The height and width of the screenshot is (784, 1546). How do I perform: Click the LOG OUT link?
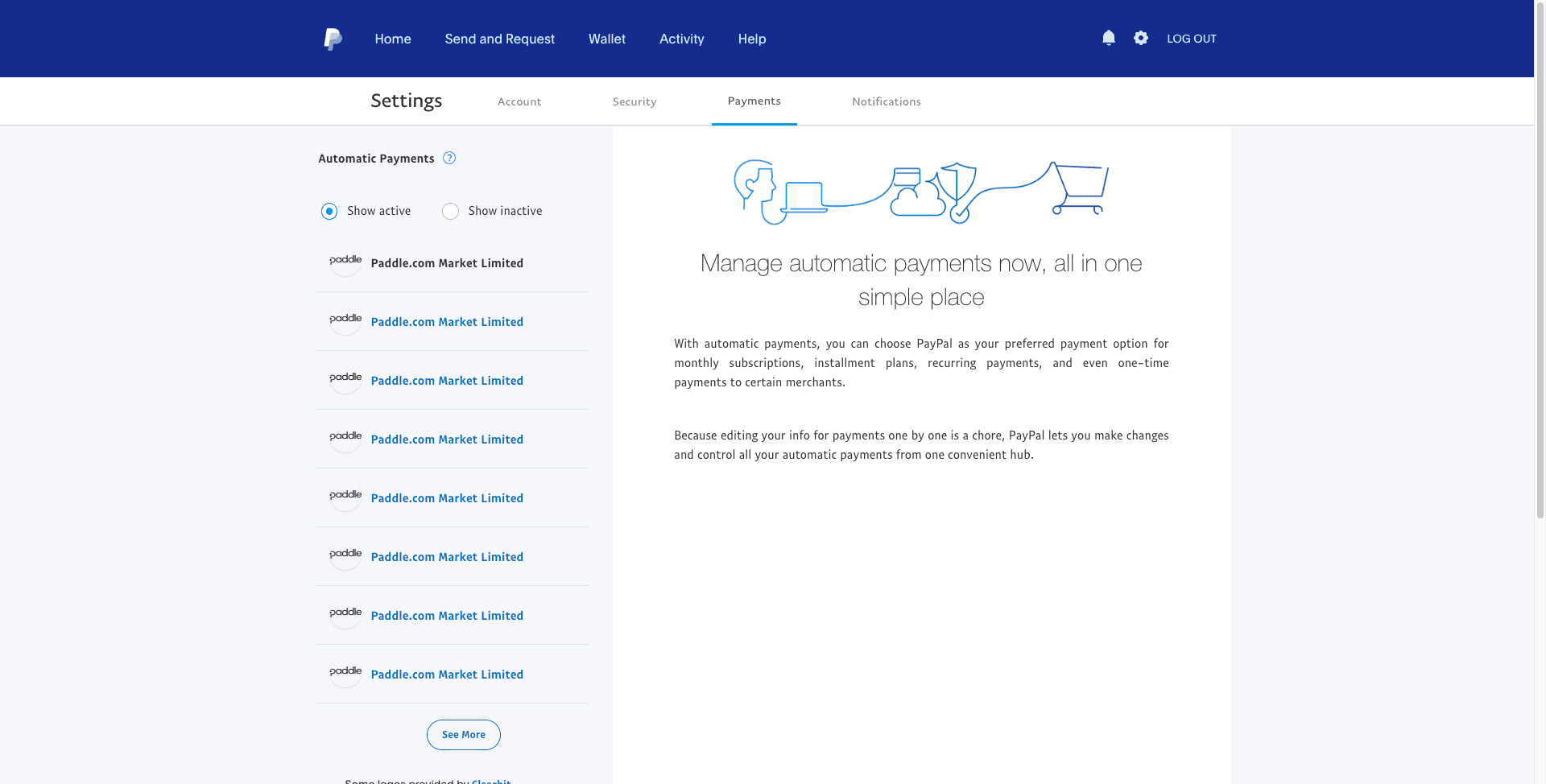tap(1192, 39)
